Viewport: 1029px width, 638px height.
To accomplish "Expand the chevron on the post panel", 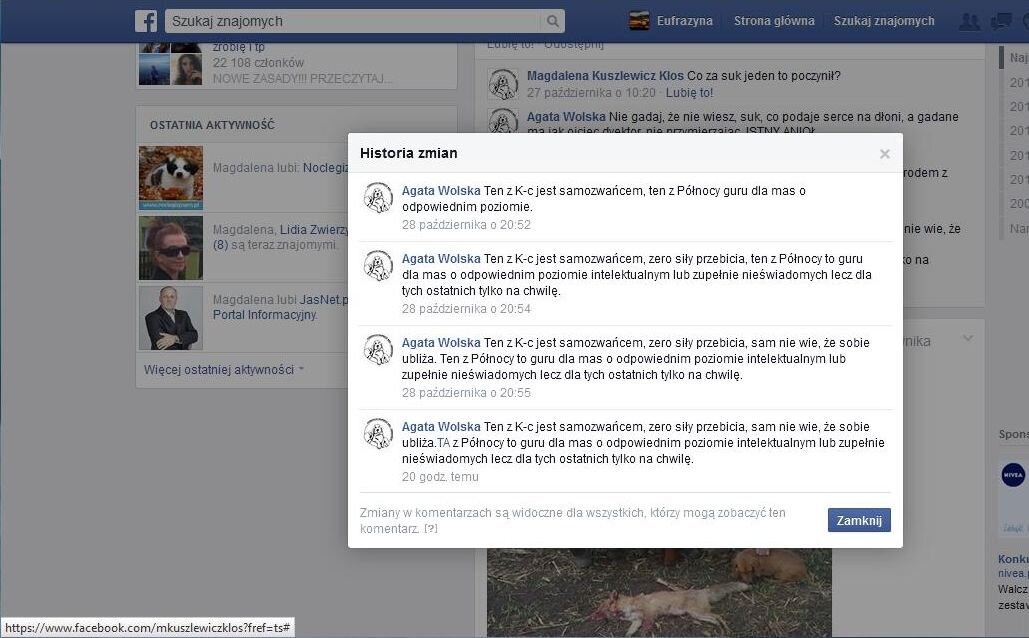I will (x=967, y=339).
